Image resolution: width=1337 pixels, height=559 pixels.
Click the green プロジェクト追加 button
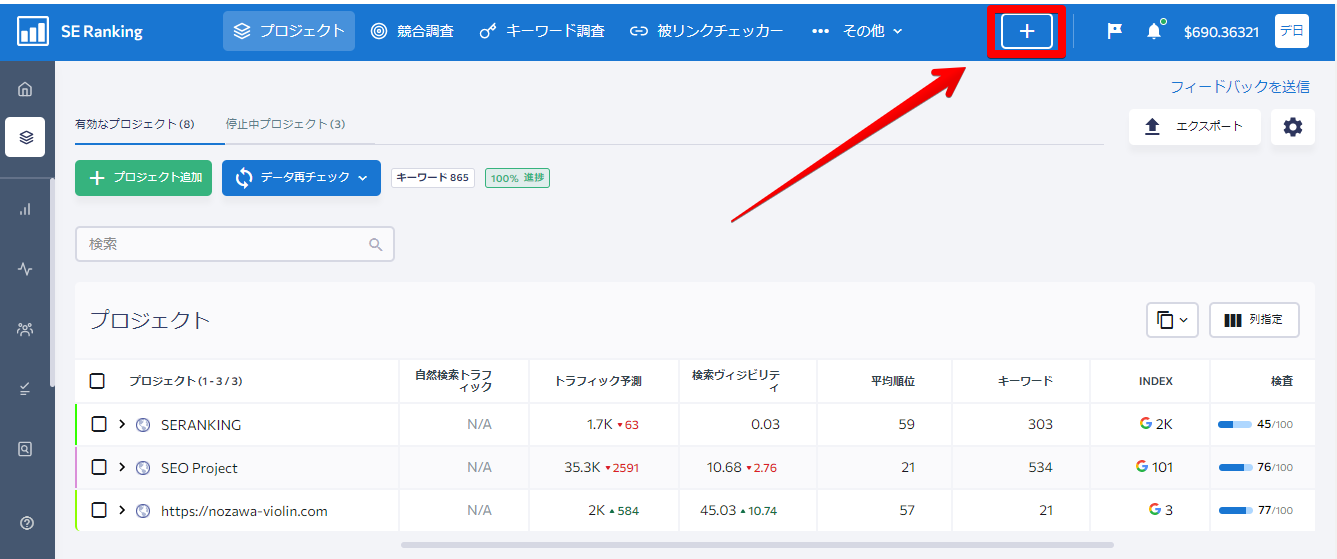tap(143, 178)
